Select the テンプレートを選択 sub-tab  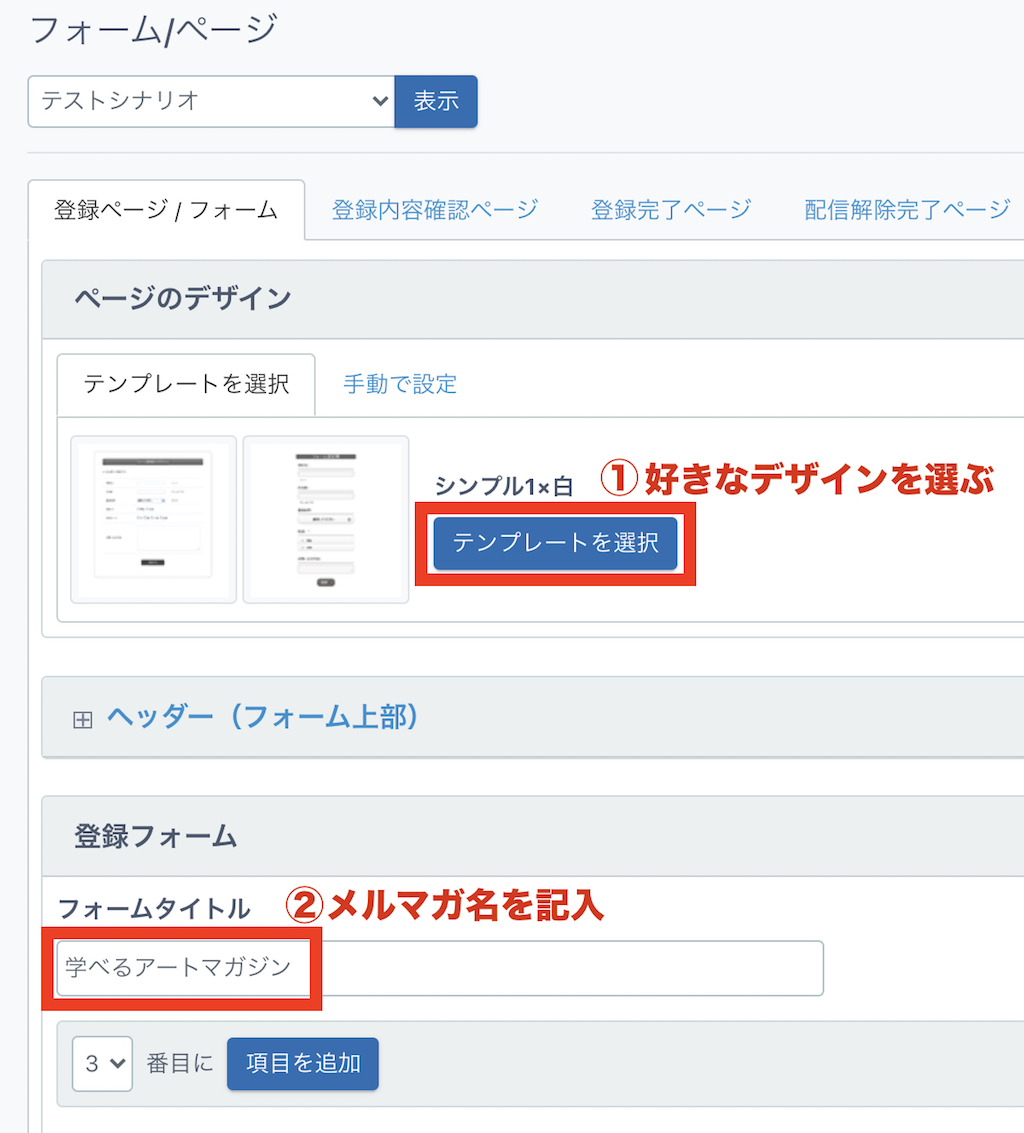click(186, 384)
